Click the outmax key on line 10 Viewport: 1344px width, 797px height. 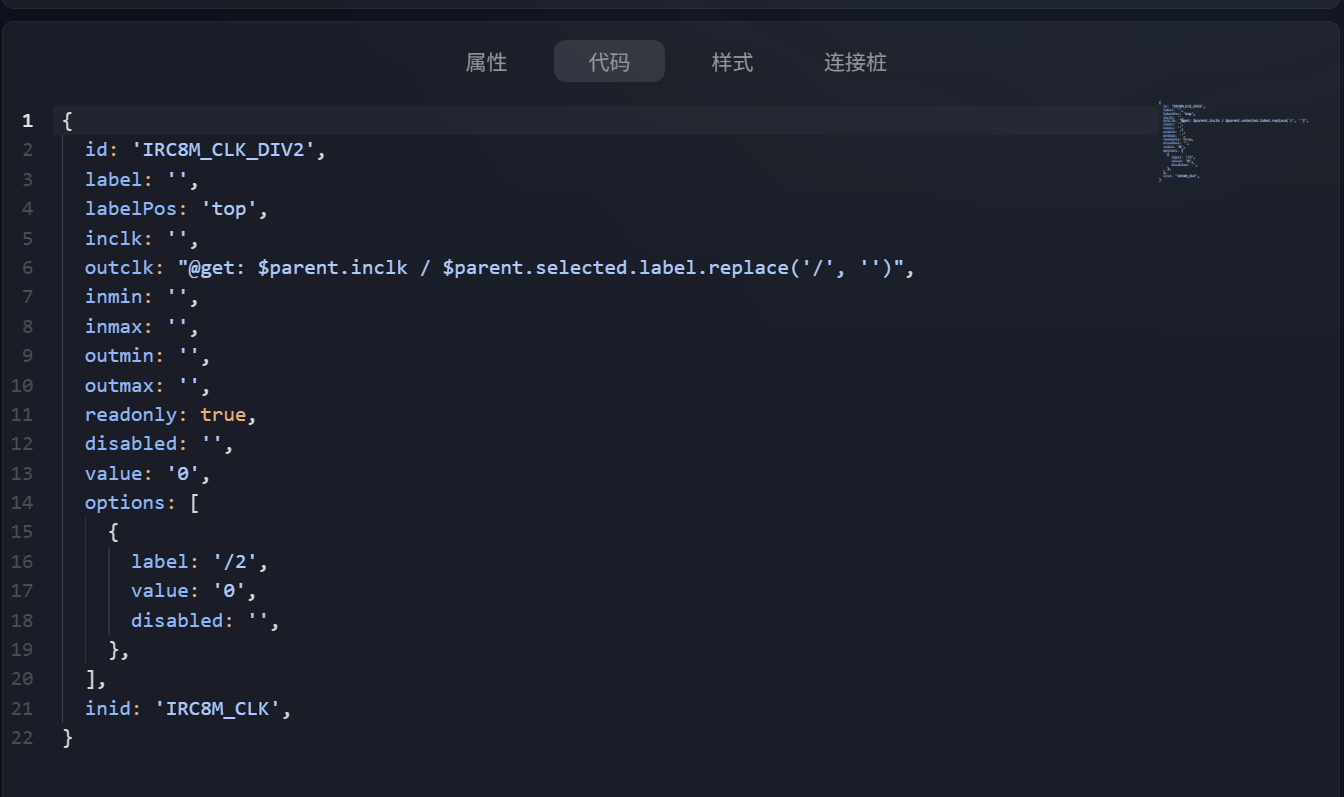pos(119,385)
